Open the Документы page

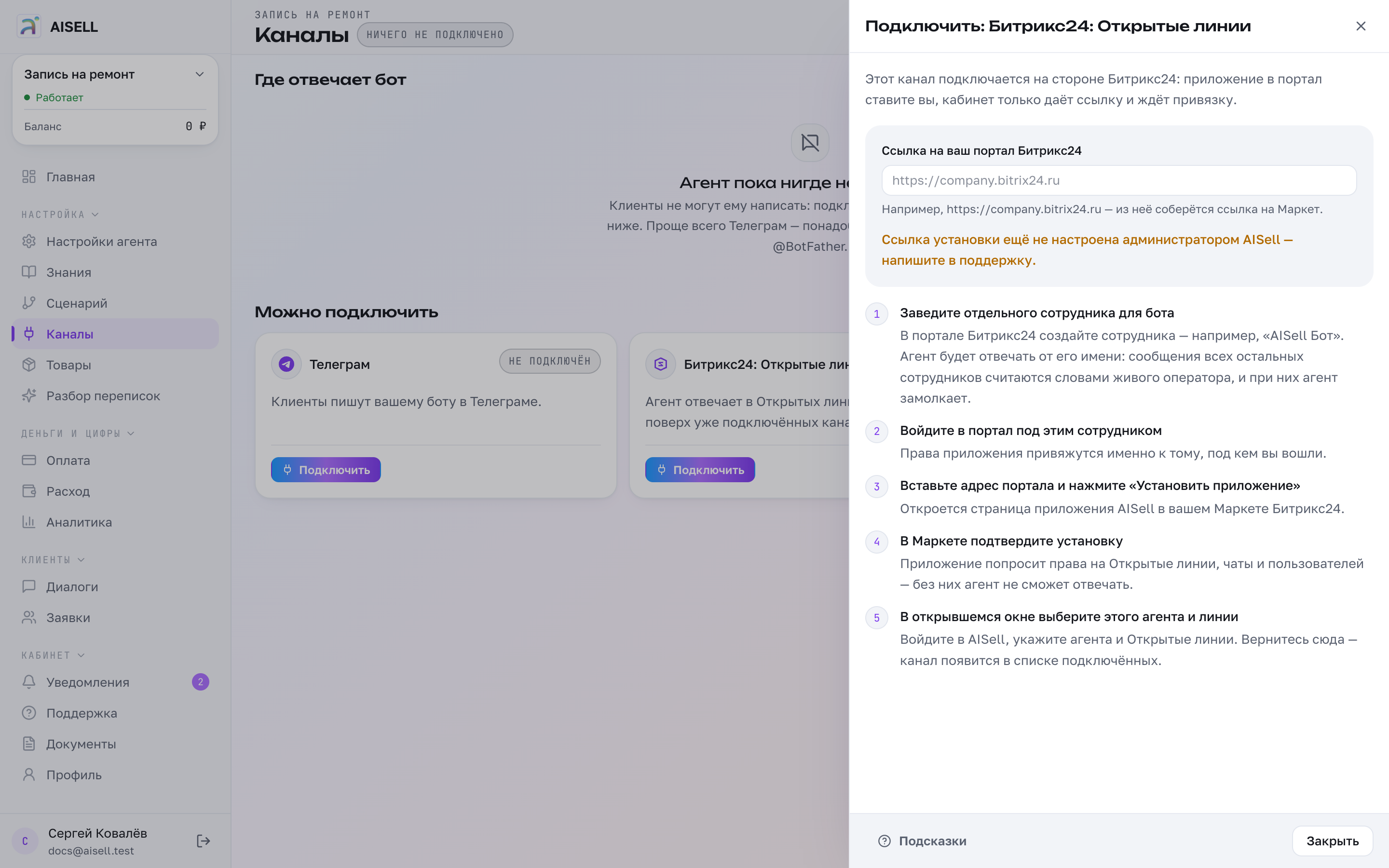tap(115, 744)
